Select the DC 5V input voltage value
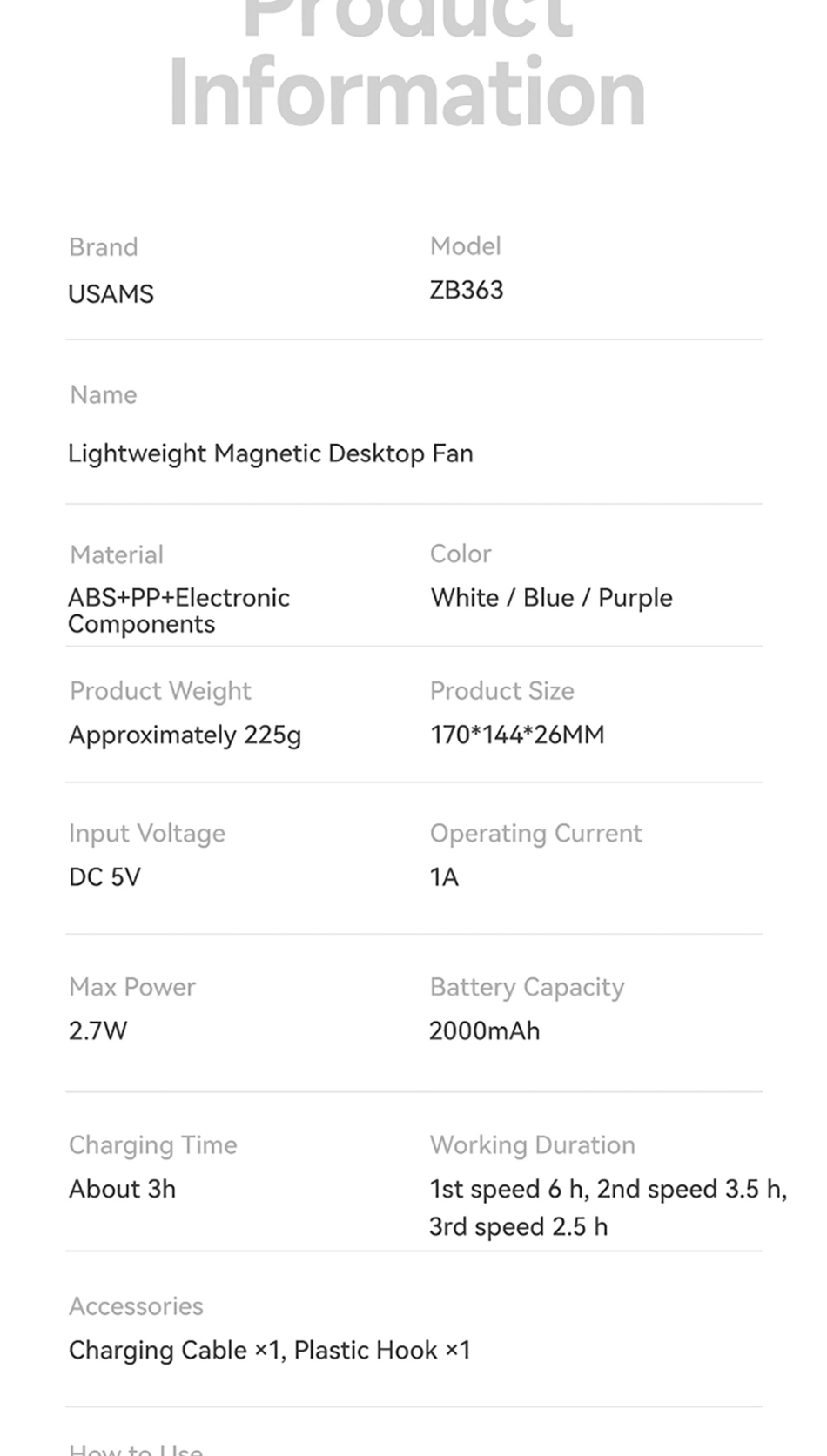Viewport: 827px width, 1456px height. pyautogui.click(x=104, y=876)
